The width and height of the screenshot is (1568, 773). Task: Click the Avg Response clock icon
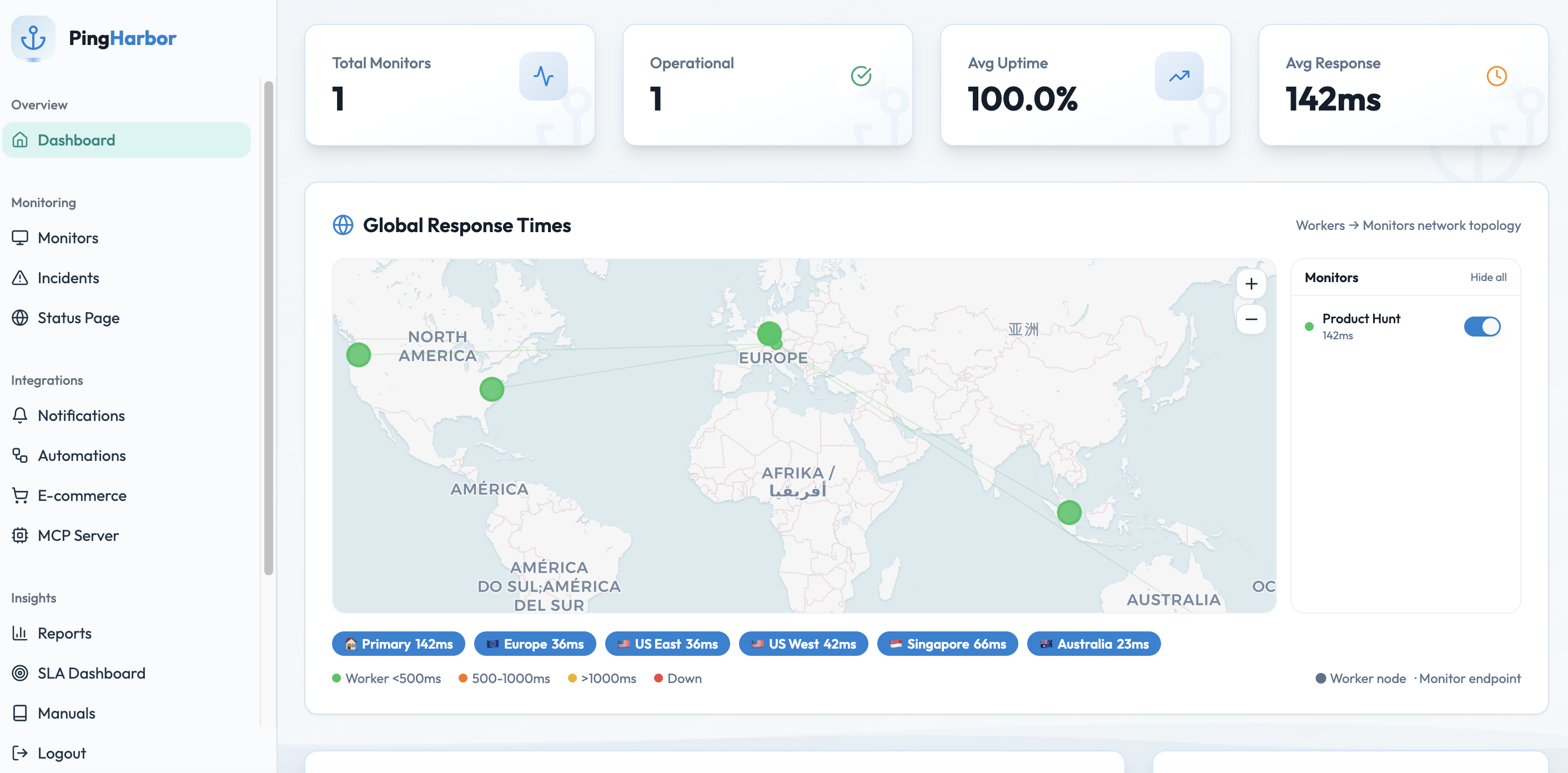pyautogui.click(x=1497, y=76)
